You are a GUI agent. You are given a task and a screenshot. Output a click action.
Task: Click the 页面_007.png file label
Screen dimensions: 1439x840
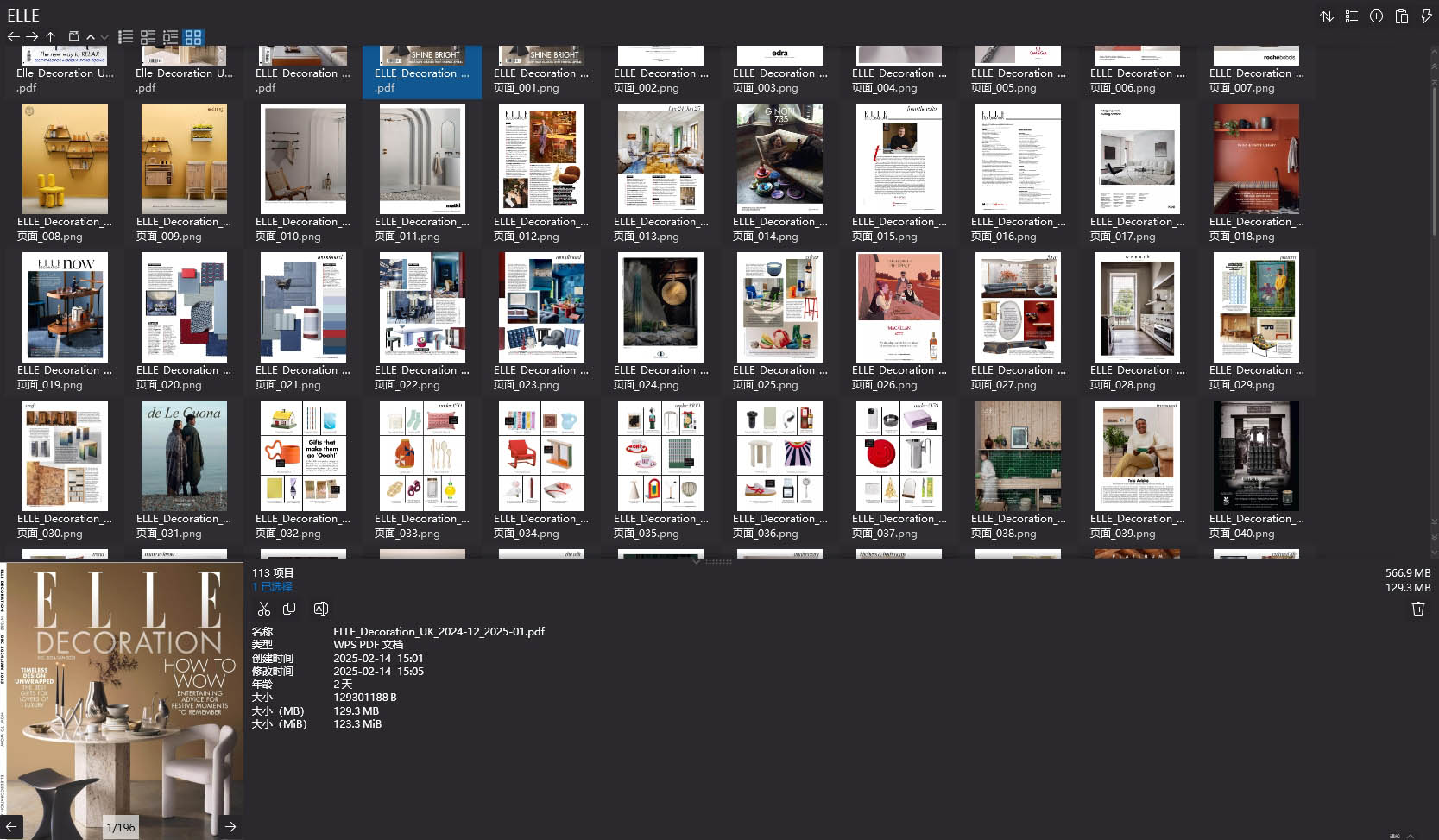pyautogui.click(x=1257, y=80)
